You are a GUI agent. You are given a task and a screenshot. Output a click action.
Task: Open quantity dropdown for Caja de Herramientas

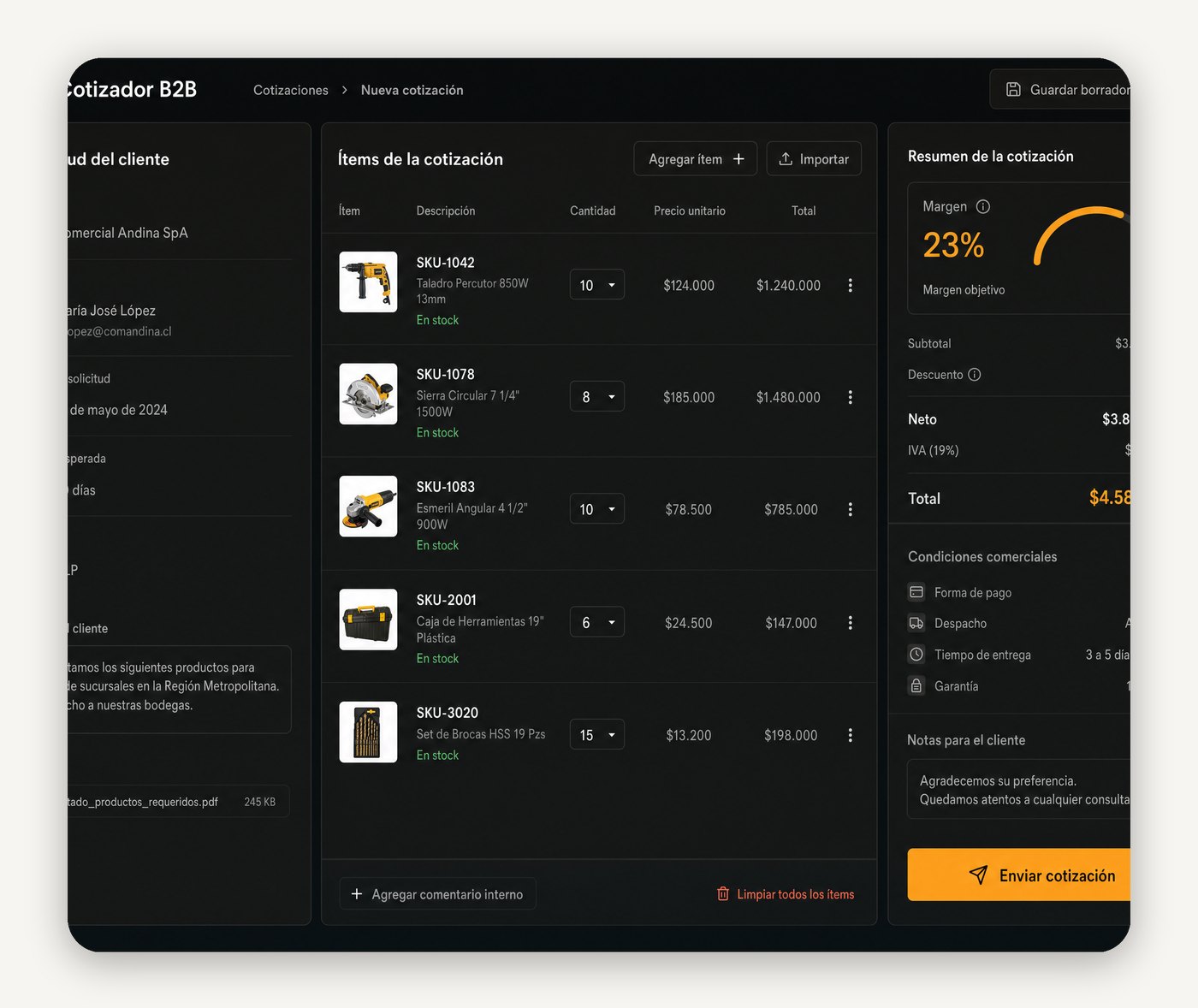[x=597, y=622]
